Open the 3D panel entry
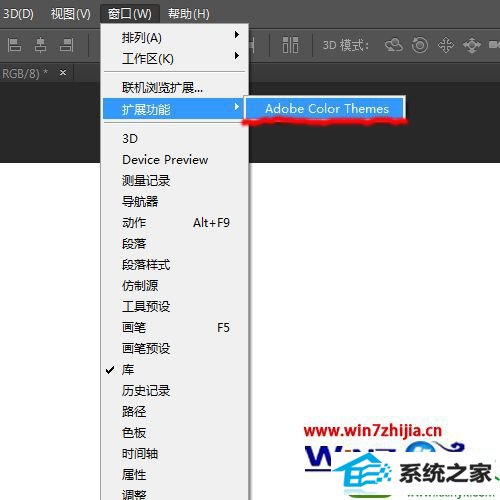Screen dimensions: 500x500 coord(174,139)
